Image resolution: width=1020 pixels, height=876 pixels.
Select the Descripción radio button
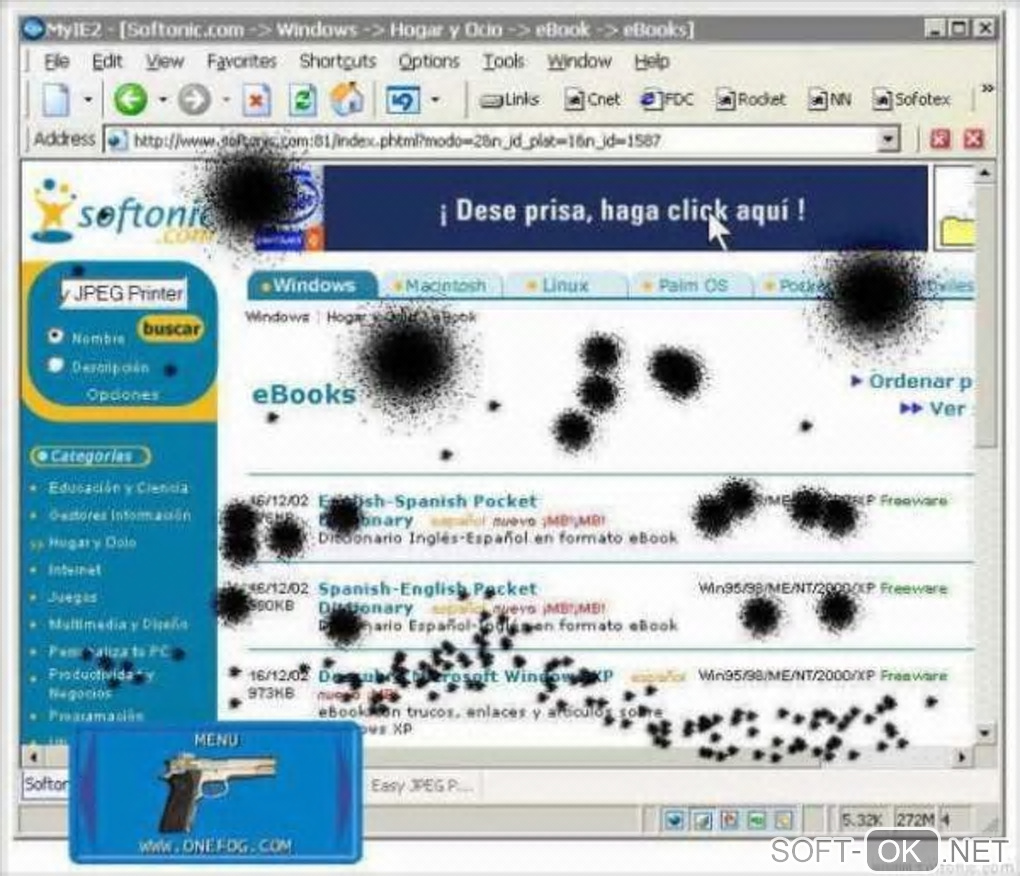(x=55, y=365)
